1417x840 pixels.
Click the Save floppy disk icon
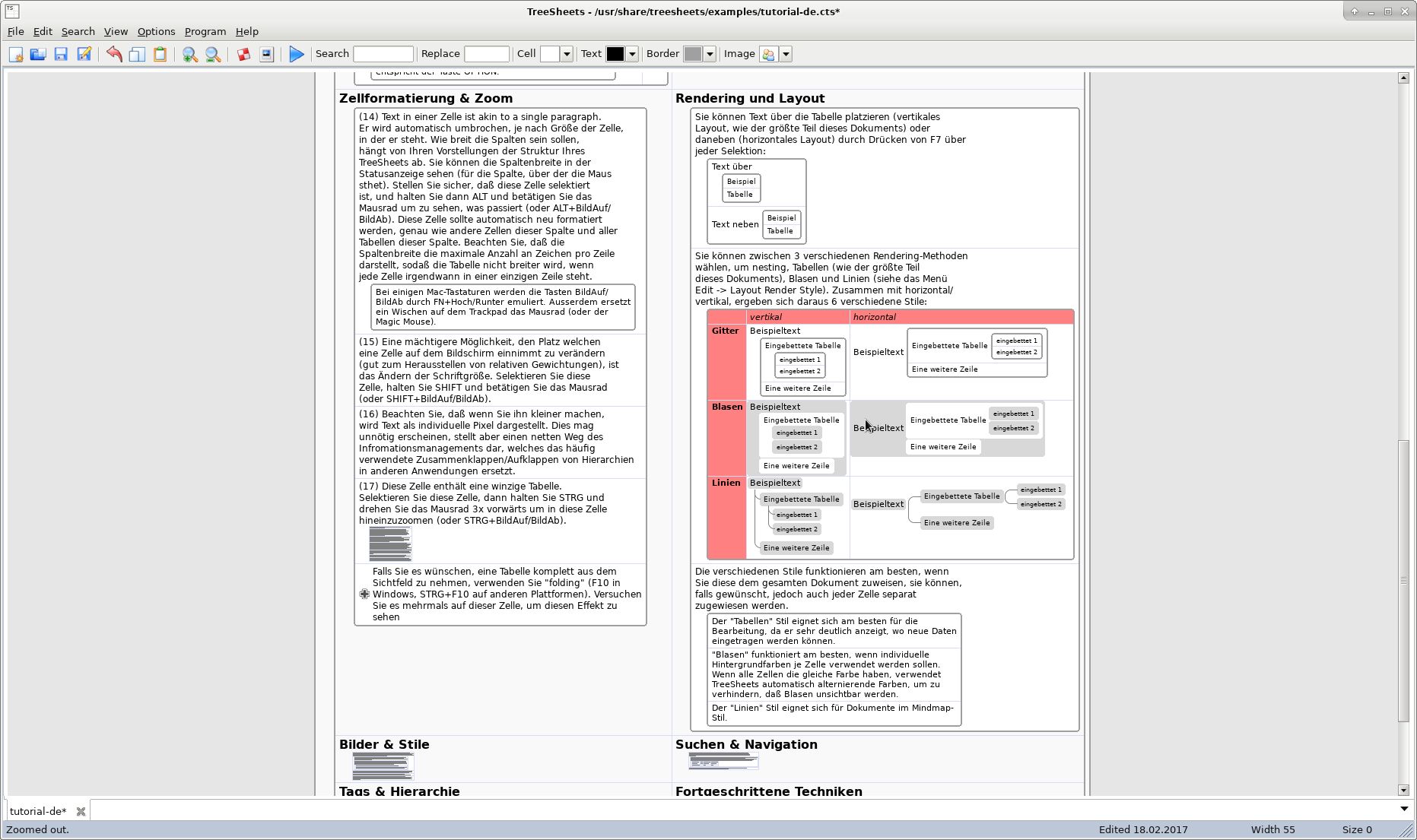click(61, 54)
